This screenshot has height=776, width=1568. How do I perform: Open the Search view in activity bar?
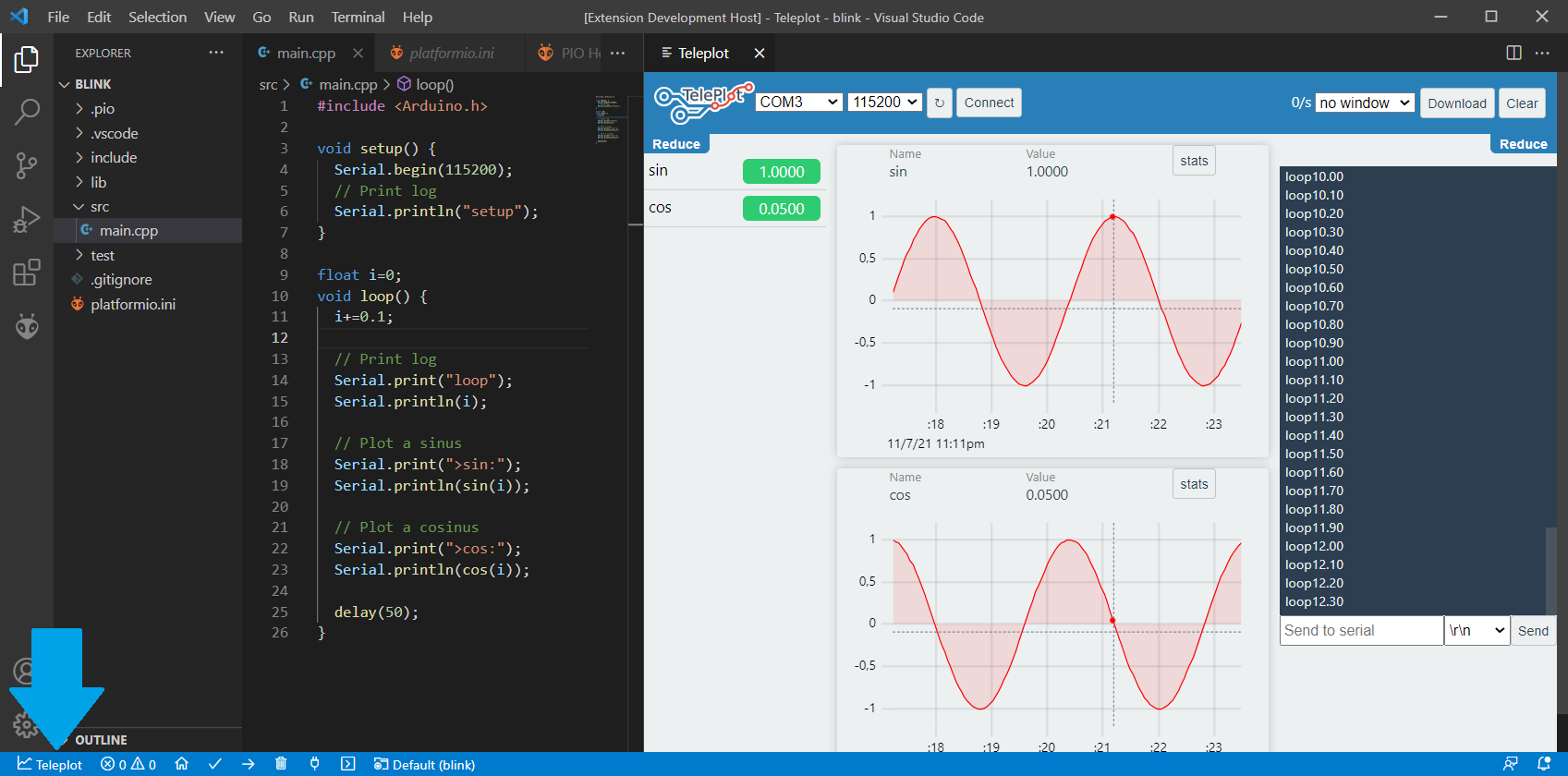coord(27,113)
